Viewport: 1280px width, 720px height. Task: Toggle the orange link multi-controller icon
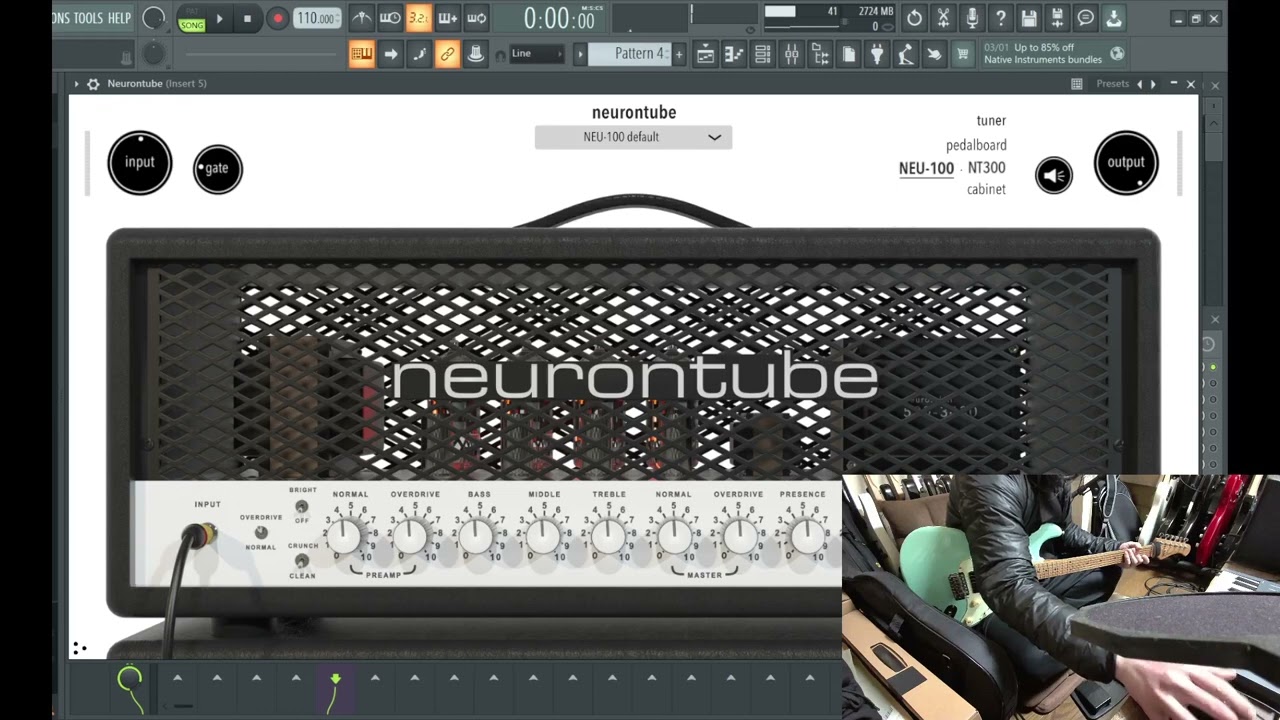click(448, 54)
